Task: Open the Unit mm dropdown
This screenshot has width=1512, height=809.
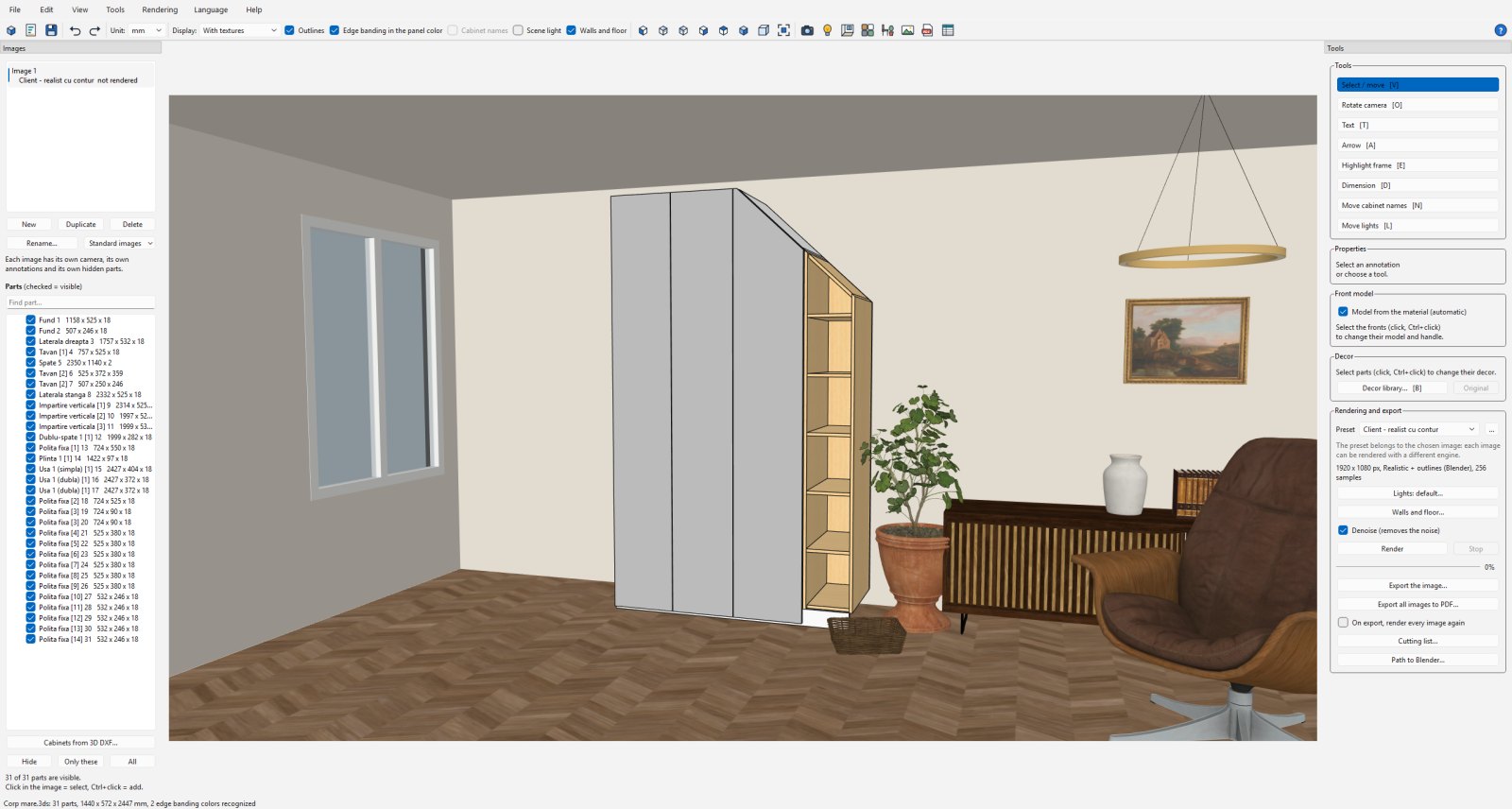Action: pos(146,30)
